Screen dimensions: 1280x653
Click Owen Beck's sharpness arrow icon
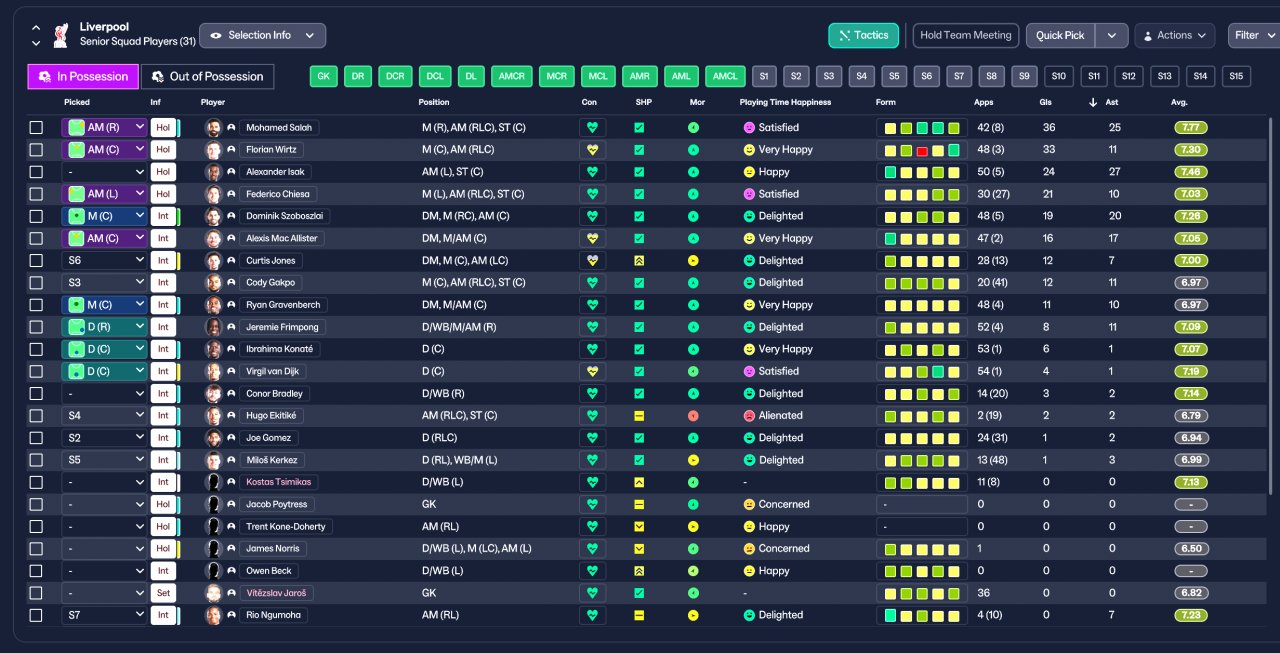(x=639, y=571)
